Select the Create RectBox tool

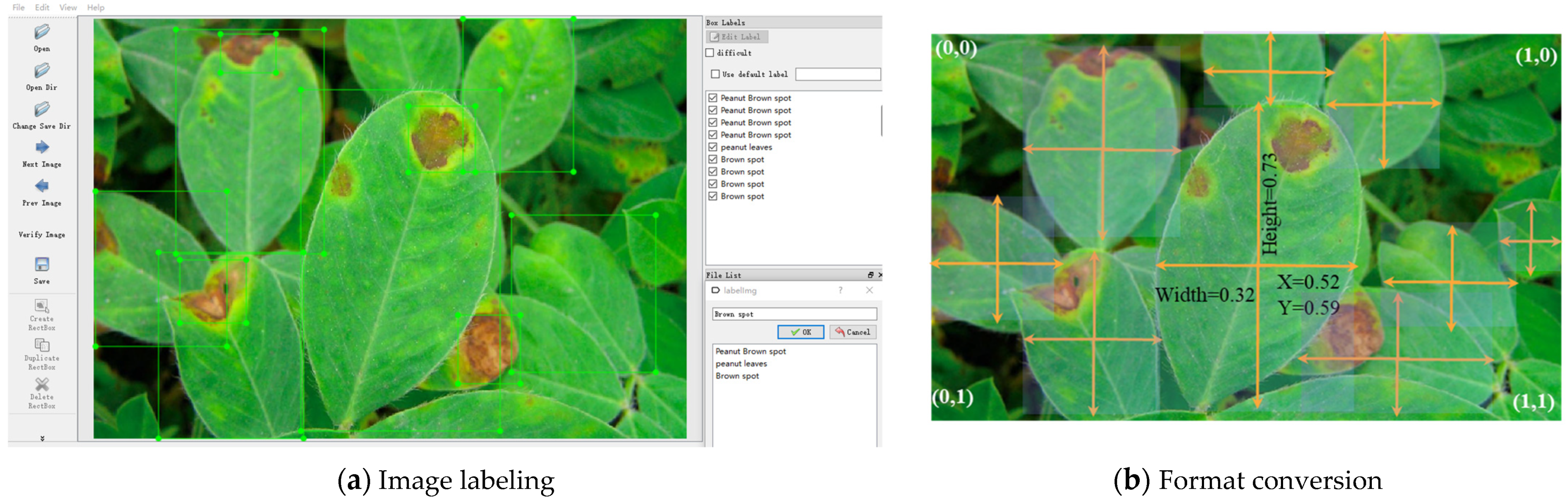click(41, 305)
